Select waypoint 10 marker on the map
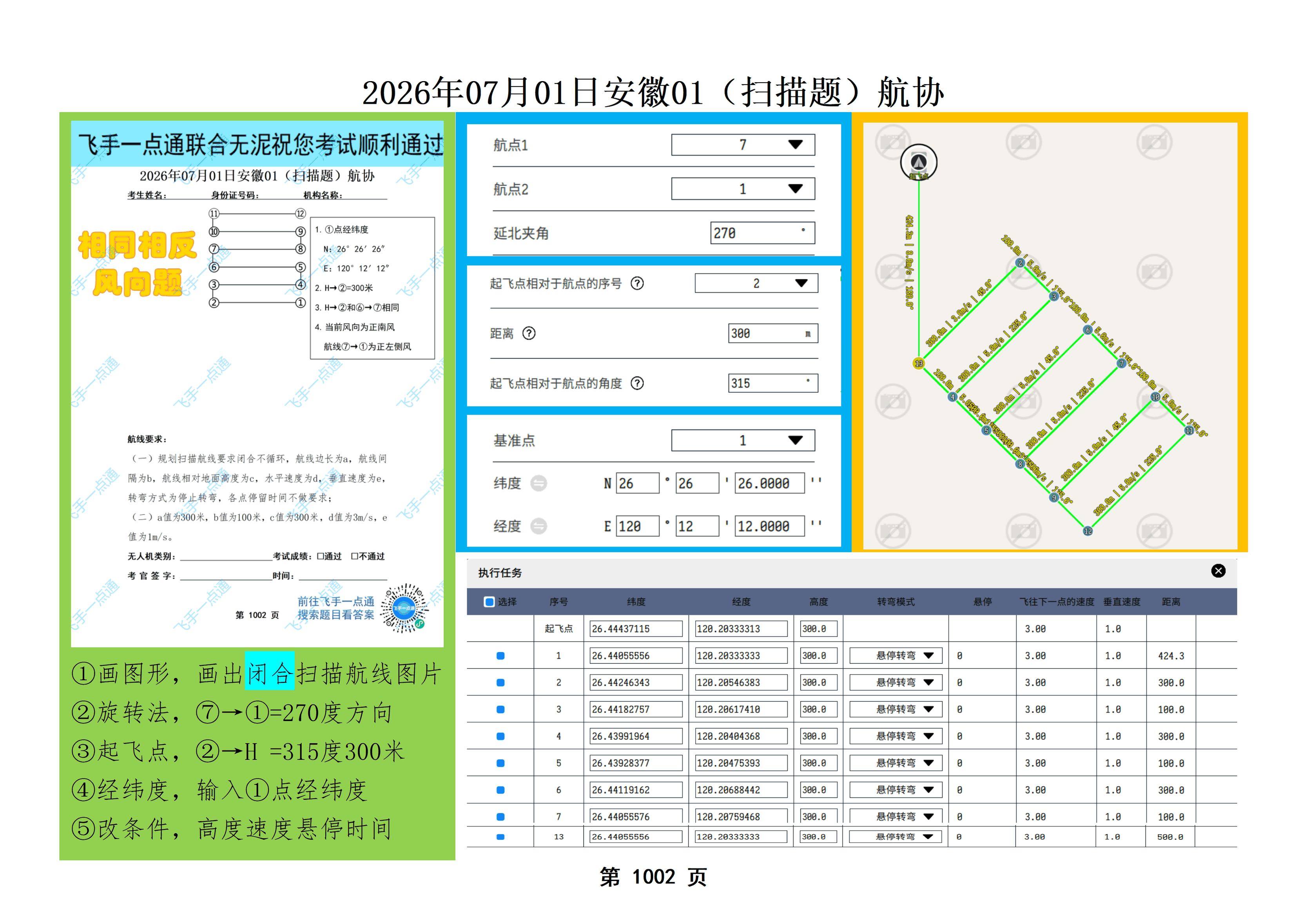This screenshot has width=1307, height=924. pos(1155,397)
